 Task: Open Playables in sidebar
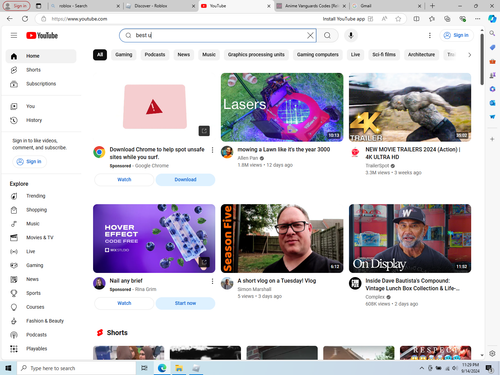click(x=41, y=349)
